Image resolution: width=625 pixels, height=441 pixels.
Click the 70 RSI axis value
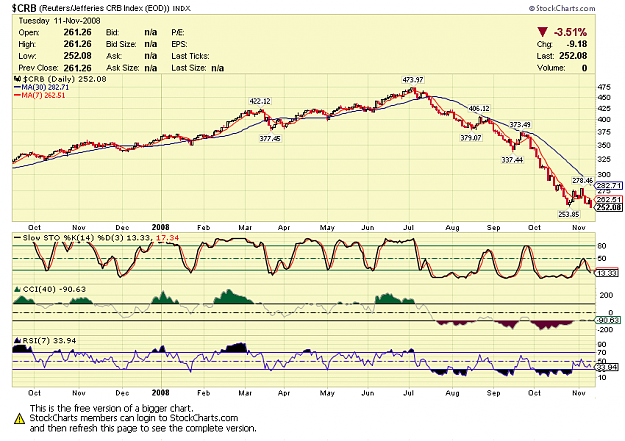click(x=602, y=352)
